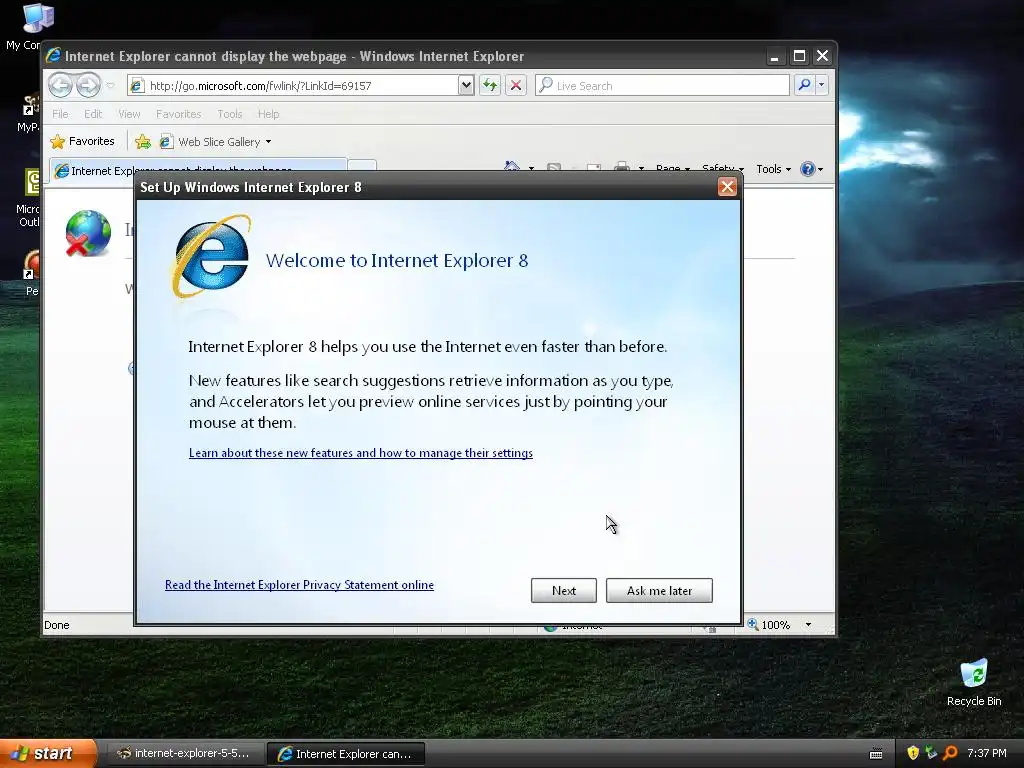
Task: Minimize the Internet Explorer window
Action: pyautogui.click(x=775, y=57)
